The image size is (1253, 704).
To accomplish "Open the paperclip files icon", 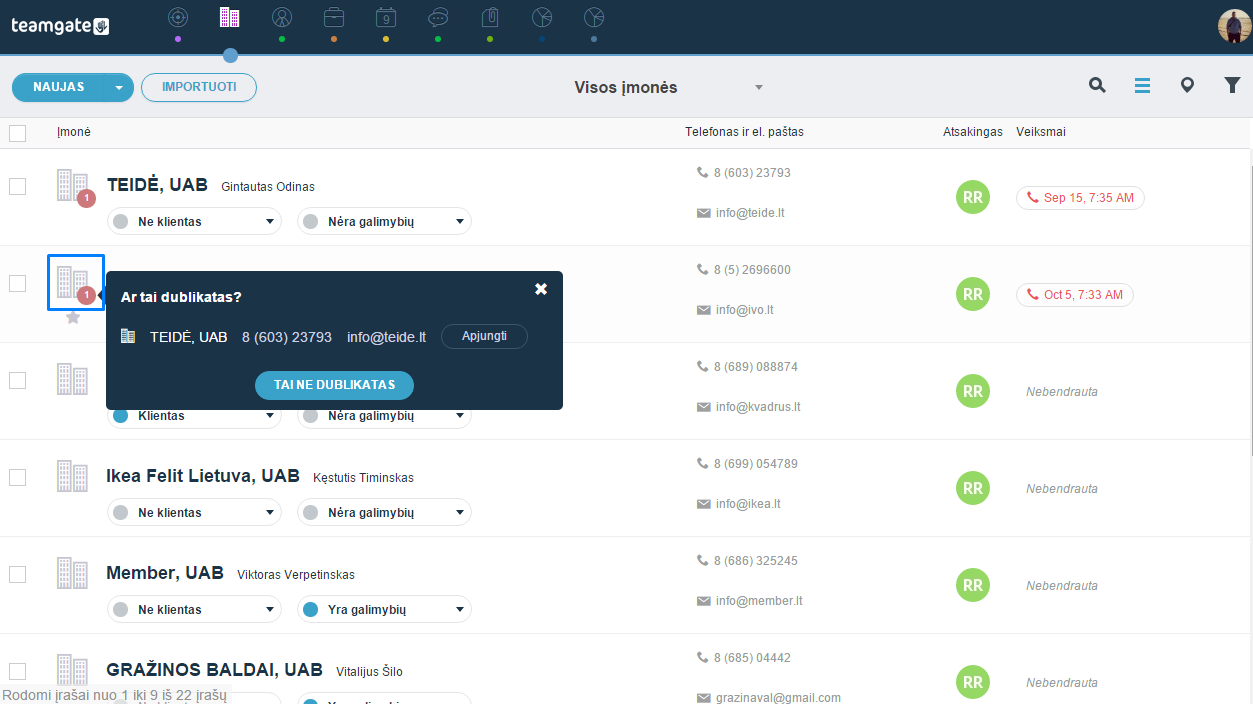I will 490,17.
